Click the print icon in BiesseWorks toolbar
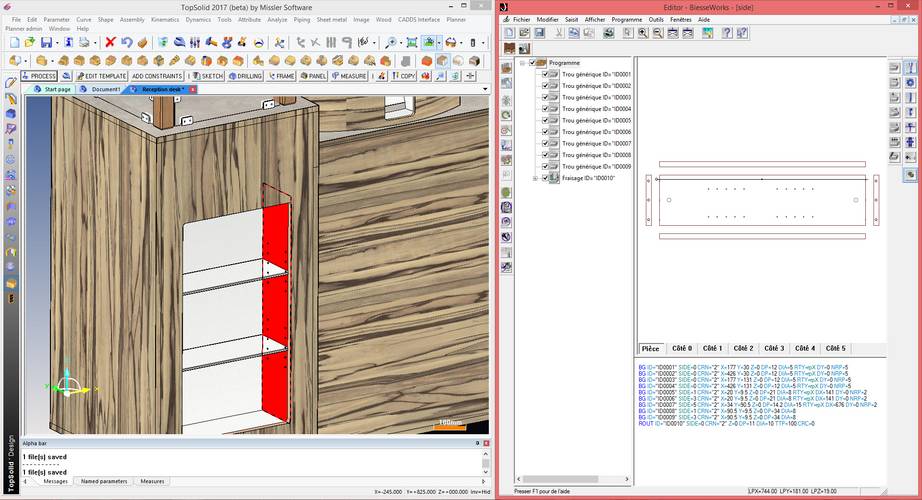Image resolution: width=922 pixels, height=500 pixels. [608, 33]
